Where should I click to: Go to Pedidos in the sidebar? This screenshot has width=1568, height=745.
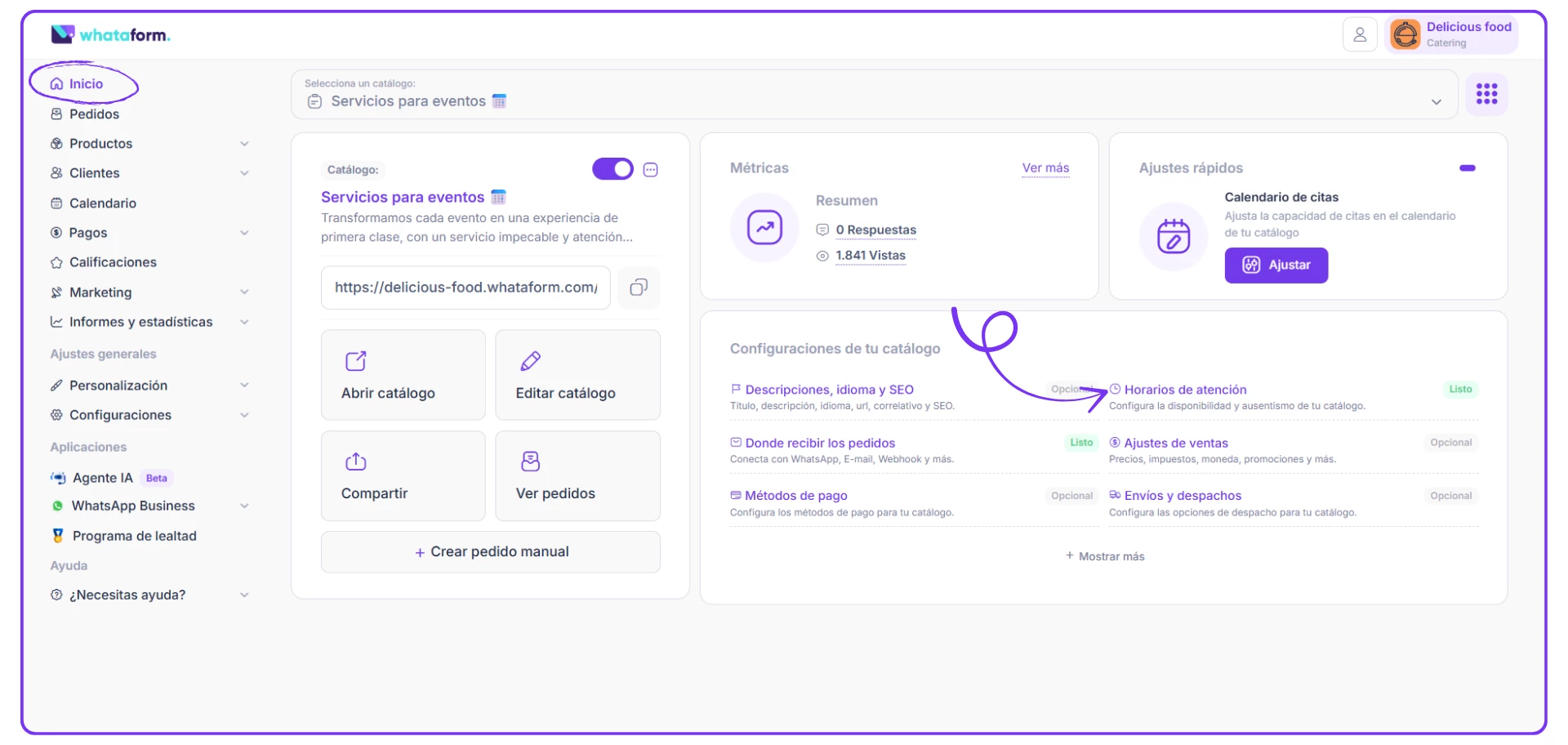94,114
